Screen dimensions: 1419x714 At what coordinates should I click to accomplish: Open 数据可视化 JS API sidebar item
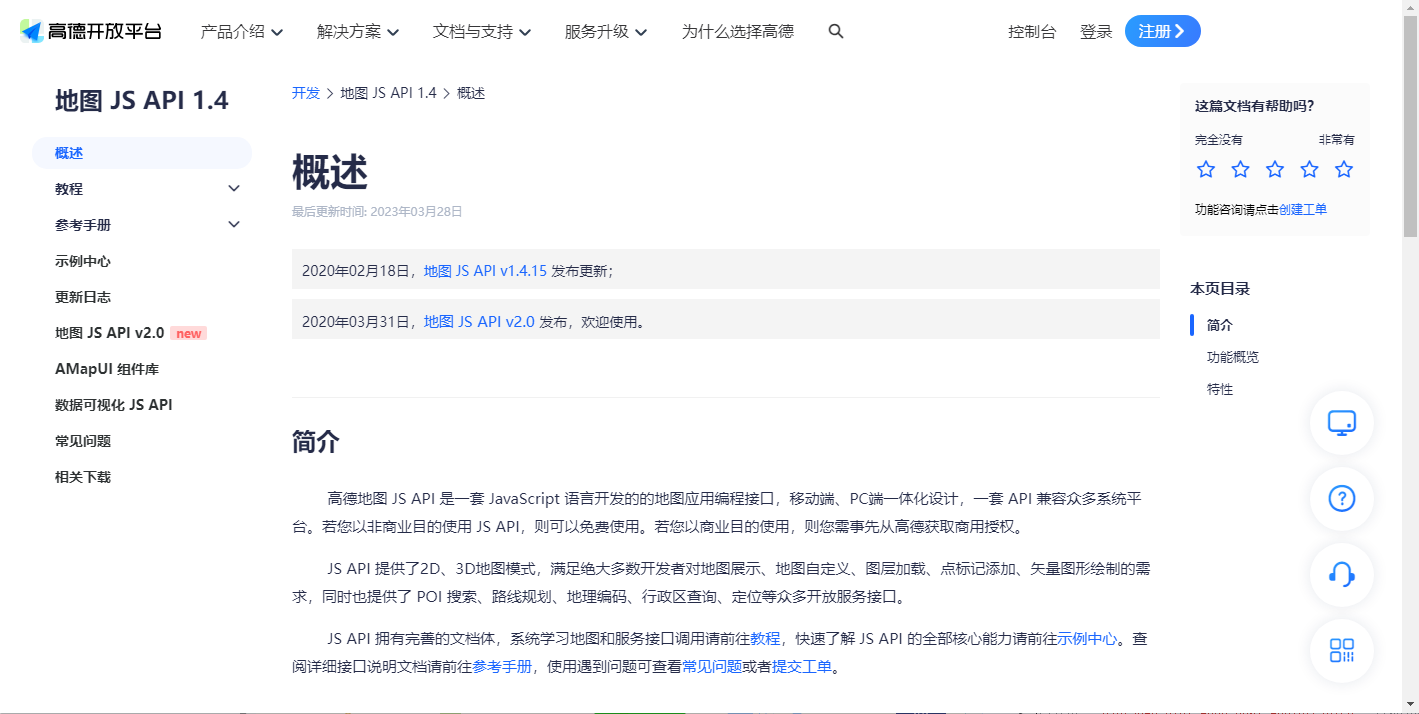tap(114, 405)
